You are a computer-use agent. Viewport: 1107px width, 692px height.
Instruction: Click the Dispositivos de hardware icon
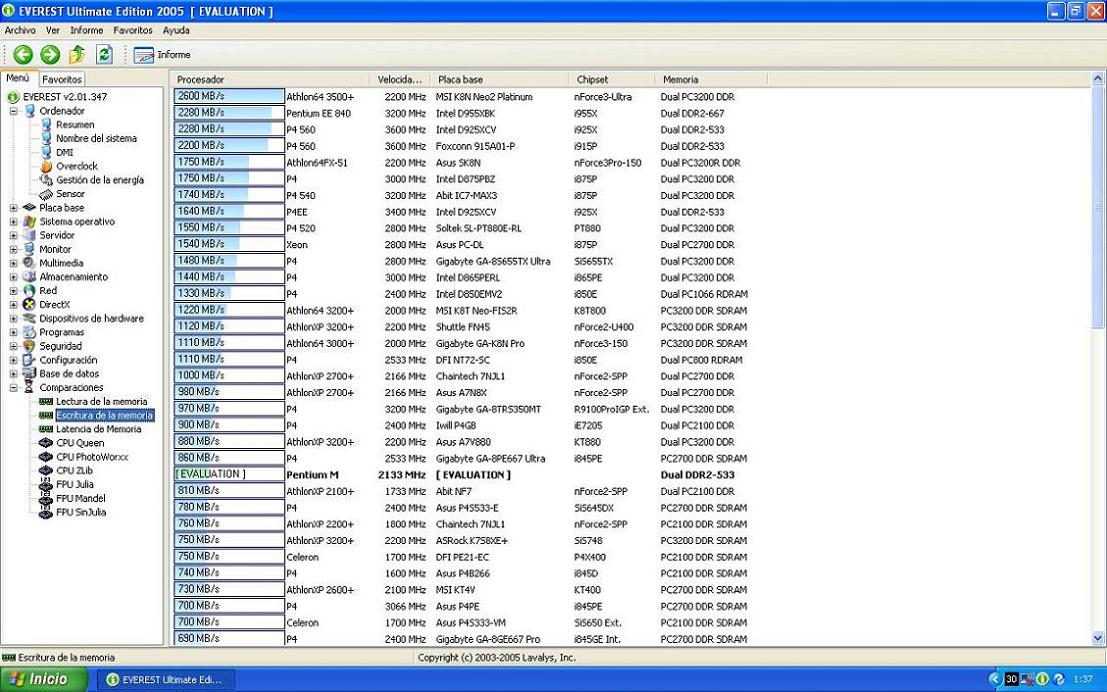tap(29, 318)
